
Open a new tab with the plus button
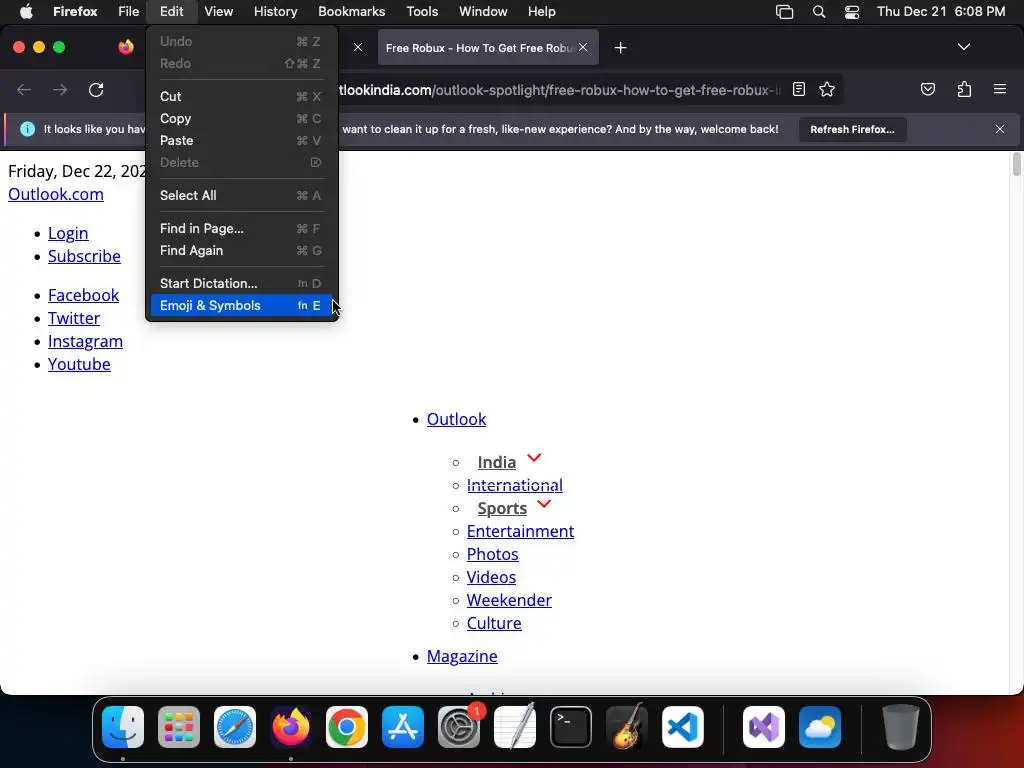point(620,48)
